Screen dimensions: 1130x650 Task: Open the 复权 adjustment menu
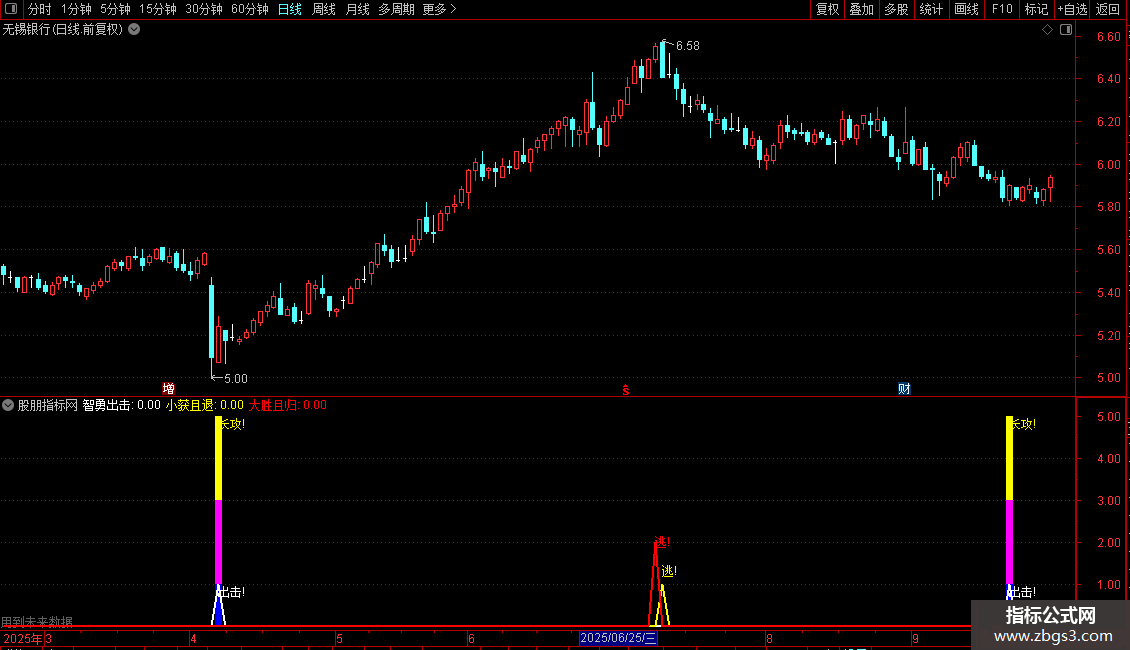tap(827, 9)
